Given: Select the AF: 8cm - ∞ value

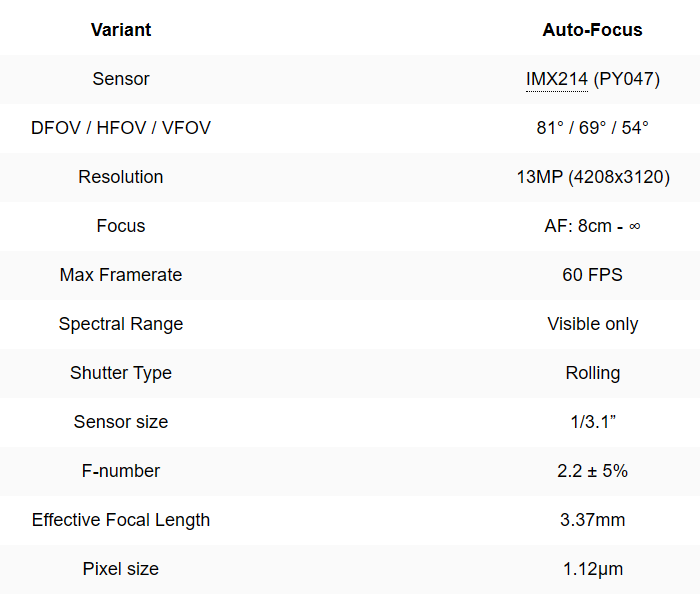Looking at the screenshot, I should pos(593,226).
